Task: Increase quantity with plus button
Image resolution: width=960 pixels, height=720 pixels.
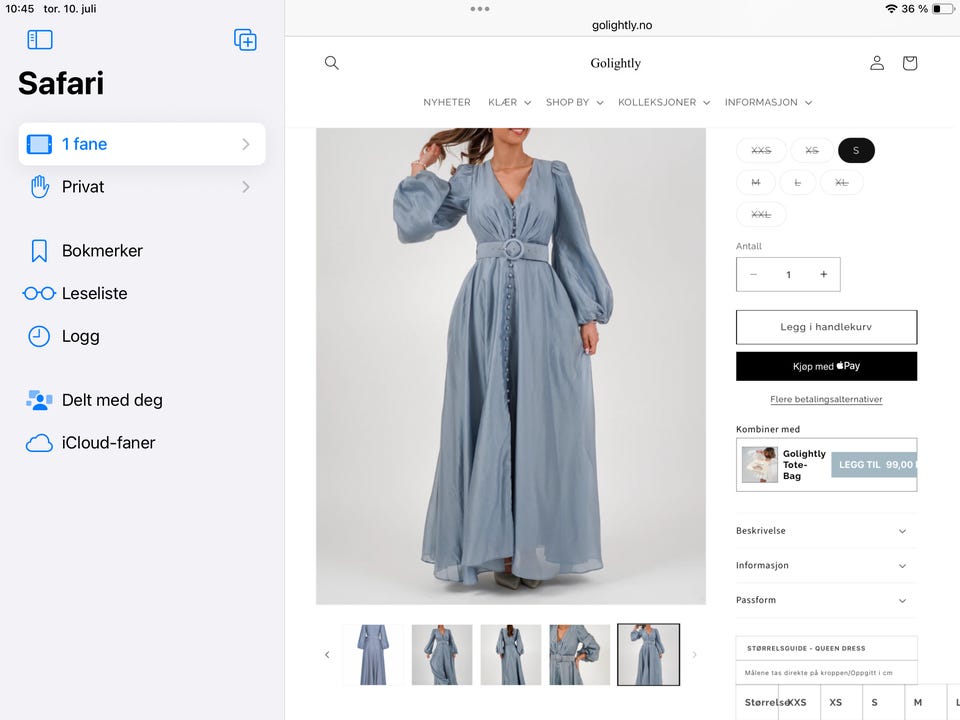Action: click(x=823, y=274)
